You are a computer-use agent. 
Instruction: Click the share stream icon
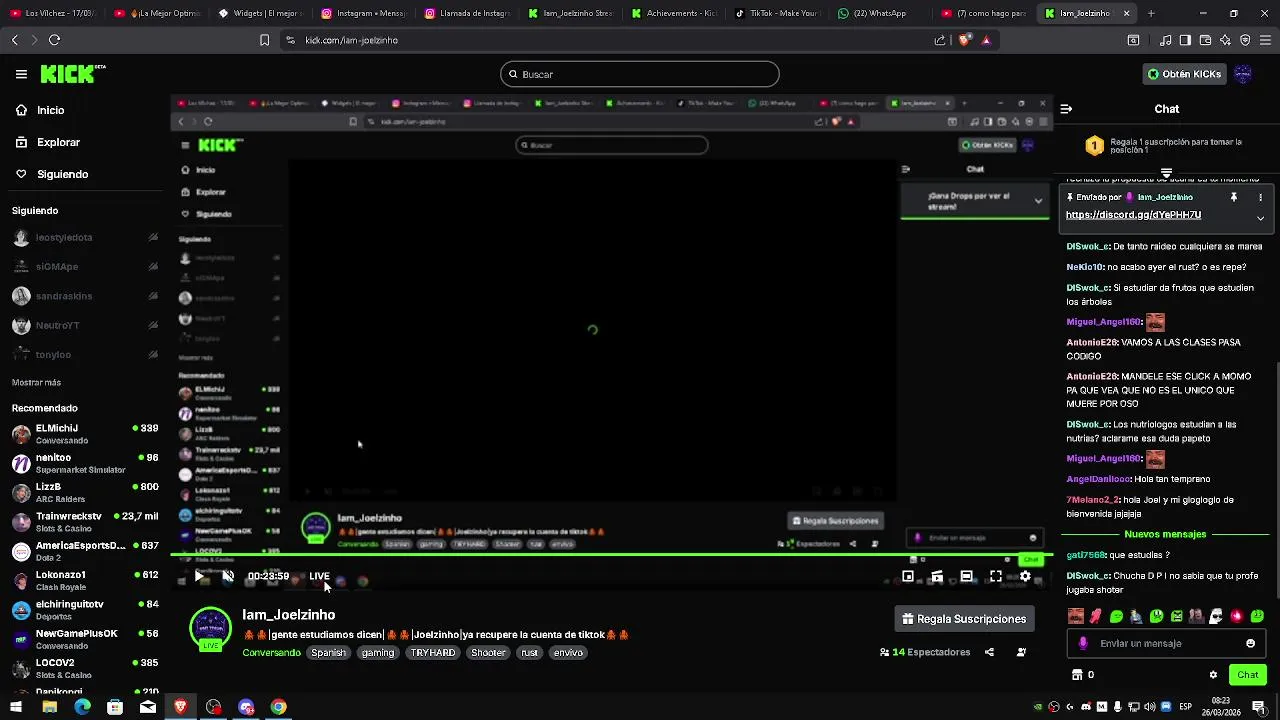[x=989, y=652]
